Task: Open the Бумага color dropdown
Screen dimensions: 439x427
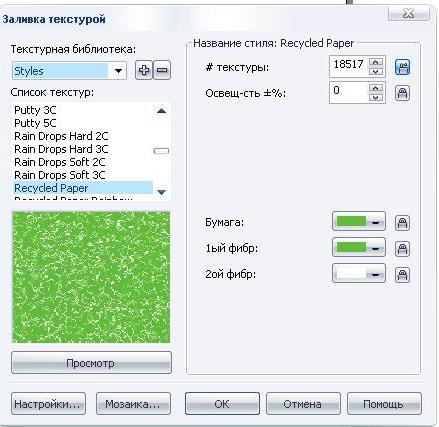Action: (359, 221)
